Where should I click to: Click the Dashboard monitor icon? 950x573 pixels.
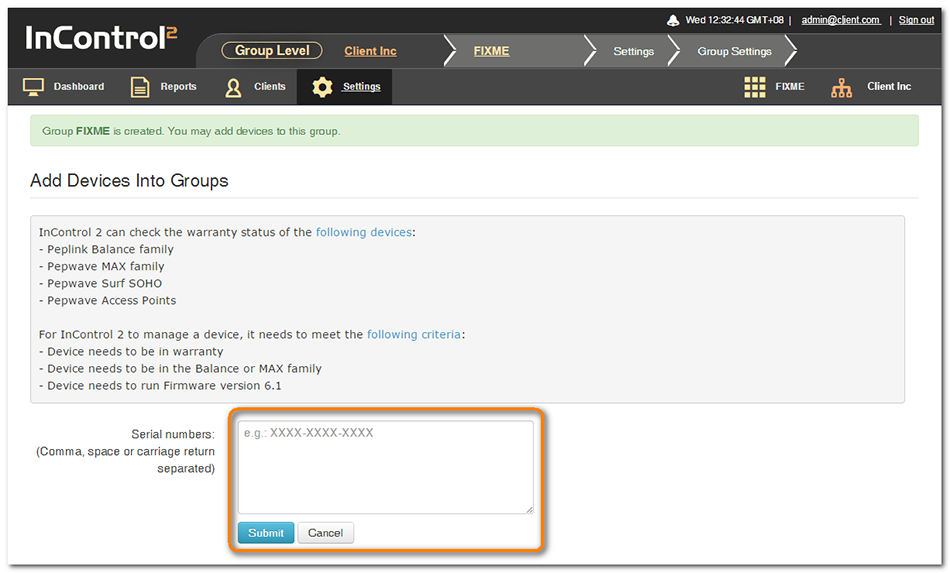click(x=33, y=87)
